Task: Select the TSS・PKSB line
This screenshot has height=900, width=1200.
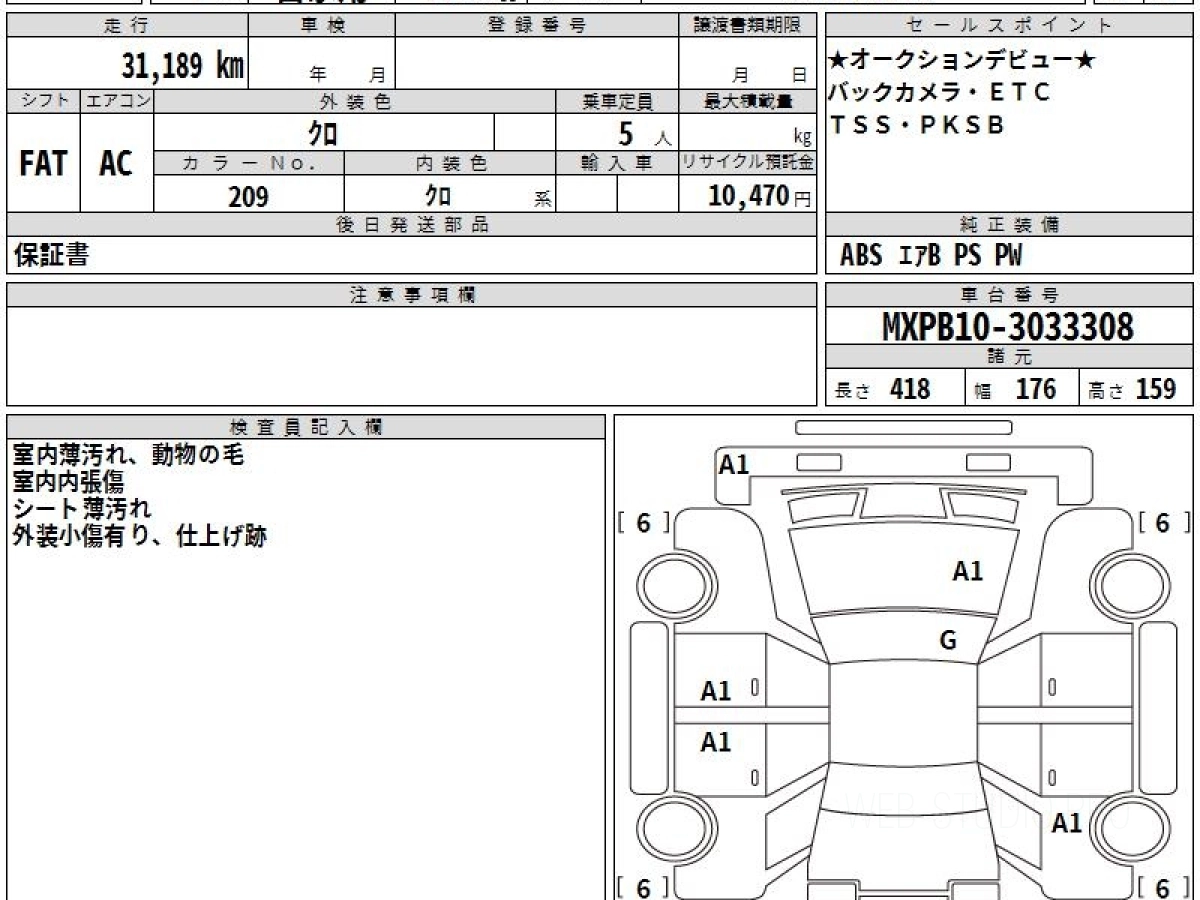Action: [917, 126]
